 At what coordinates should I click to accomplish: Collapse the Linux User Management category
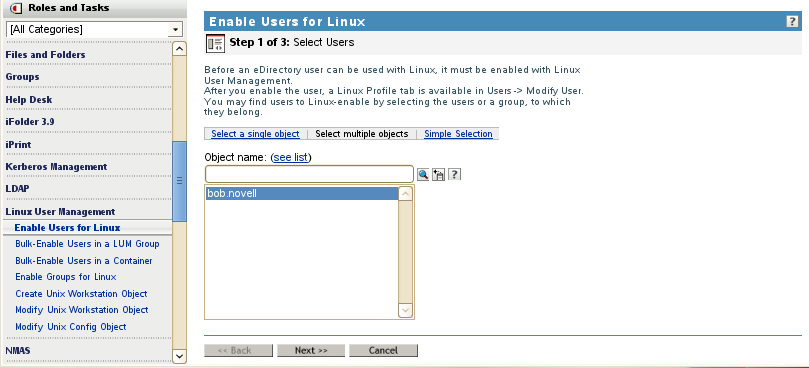click(60, 212)
